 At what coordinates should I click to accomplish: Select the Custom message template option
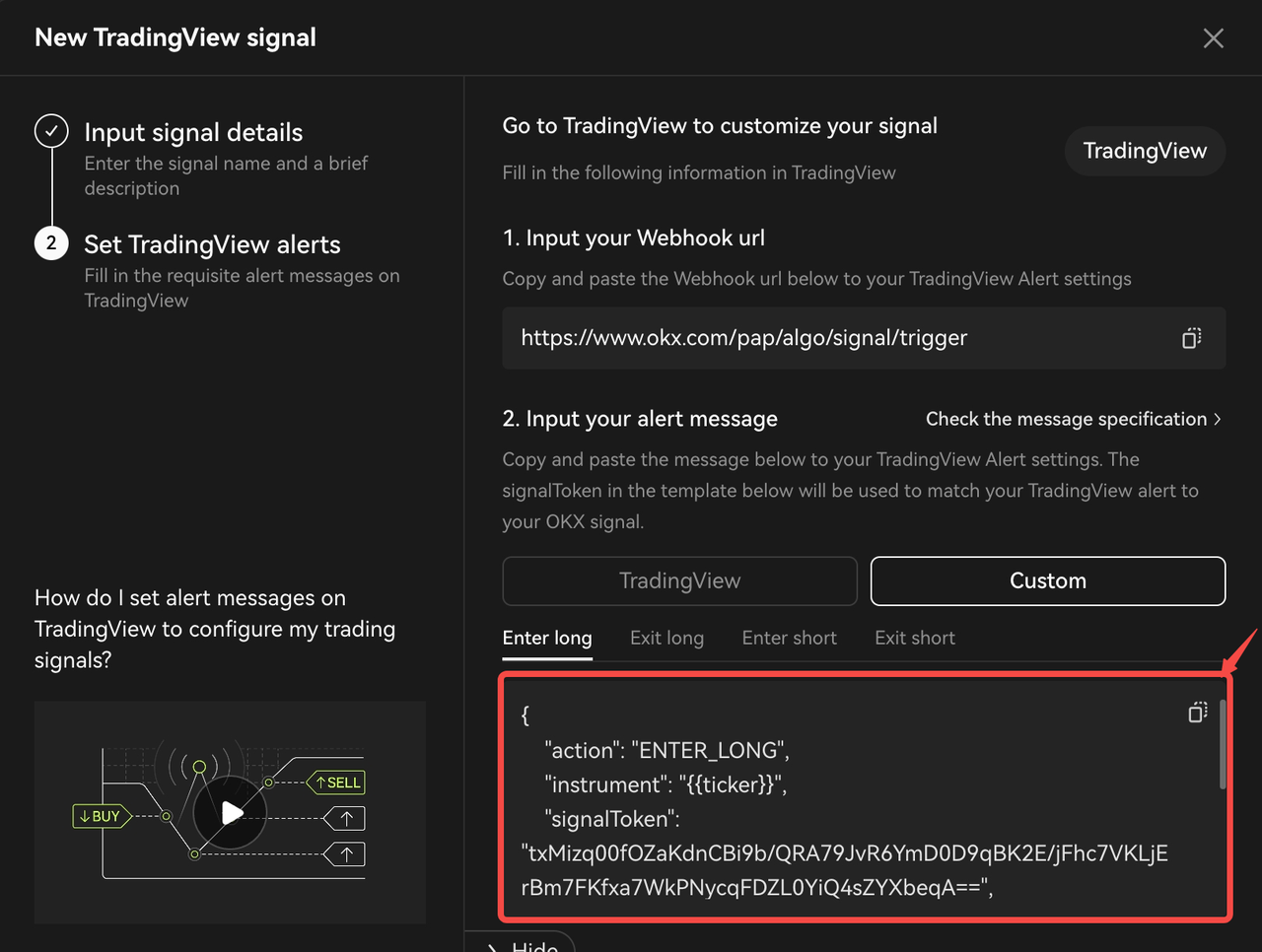point(1047,580)
